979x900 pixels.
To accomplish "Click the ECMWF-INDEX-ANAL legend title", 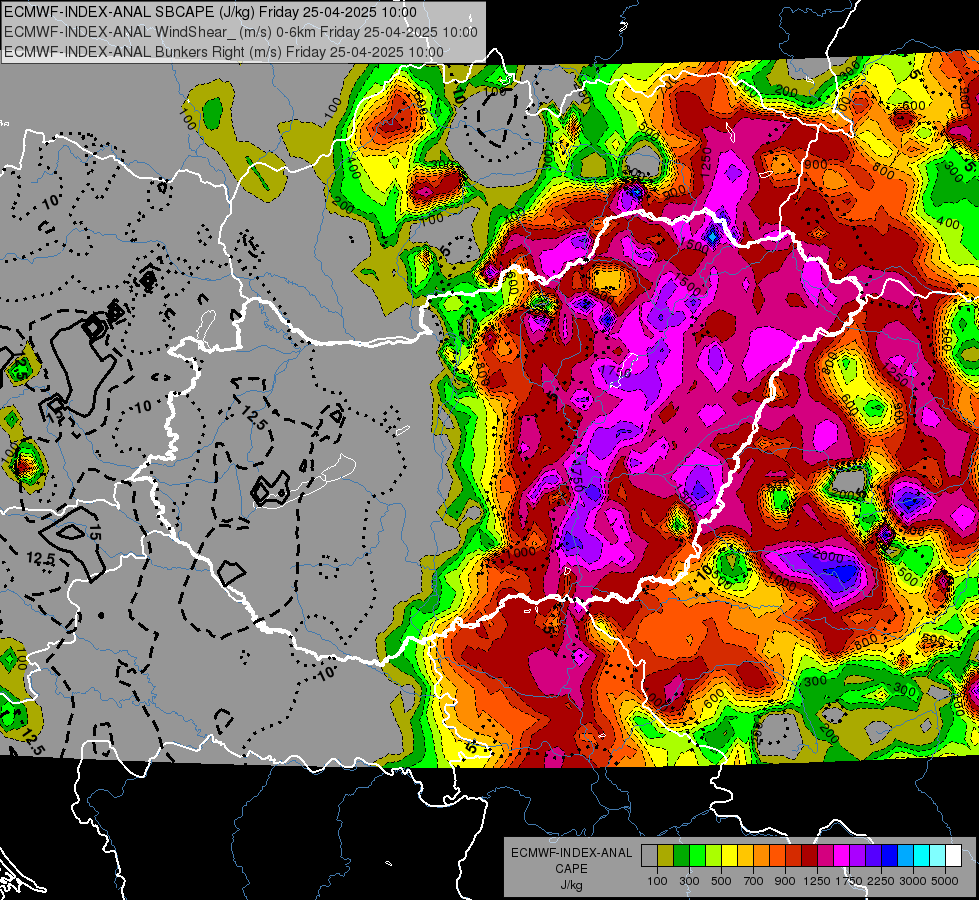I will pos(571,853).
